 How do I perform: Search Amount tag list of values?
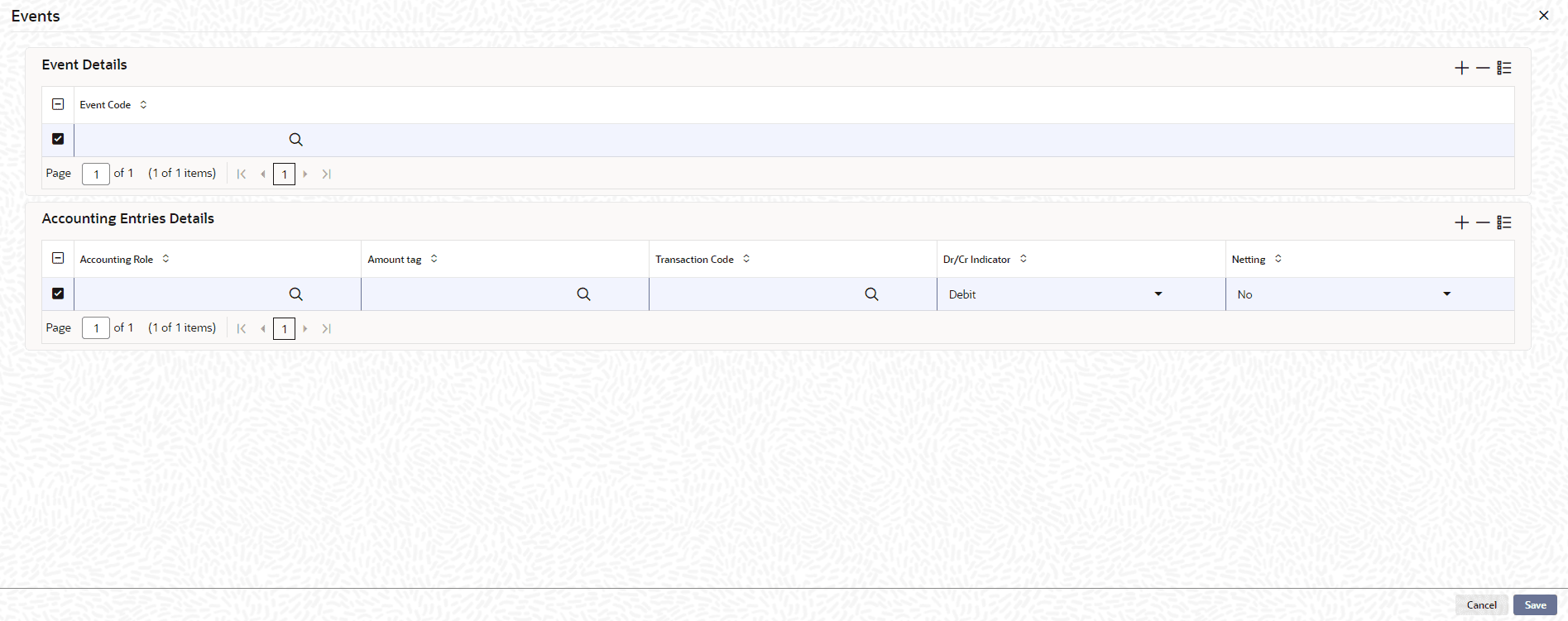[583, 294]
